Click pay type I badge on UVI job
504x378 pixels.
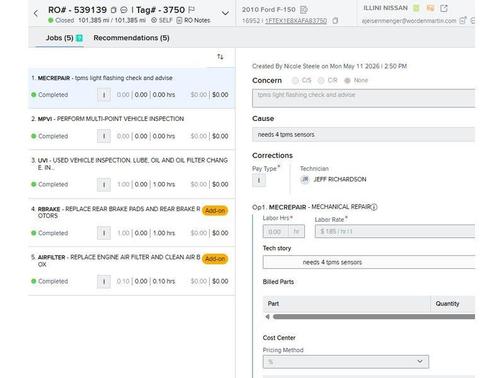tap(104, 184)
